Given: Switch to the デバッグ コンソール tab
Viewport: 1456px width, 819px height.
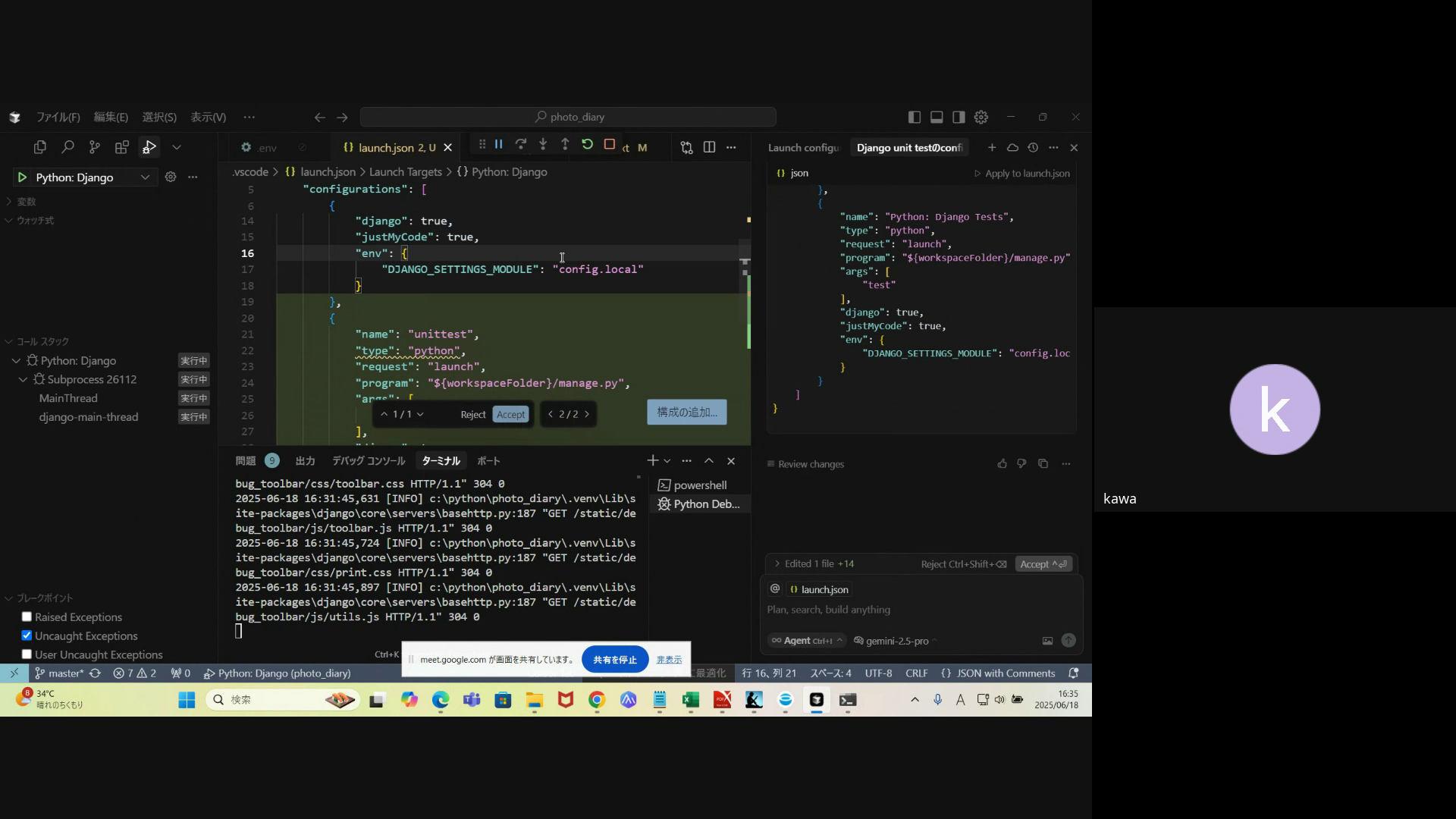Looking at the screenshot, I should [369, 461].
